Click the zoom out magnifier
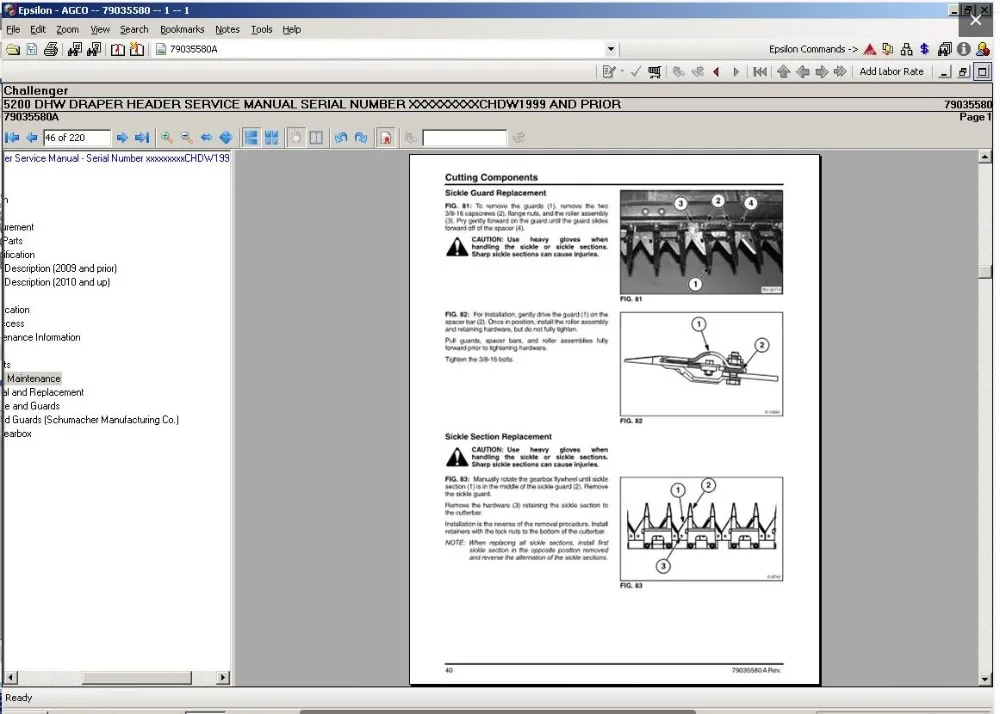 tap(187, 138)
